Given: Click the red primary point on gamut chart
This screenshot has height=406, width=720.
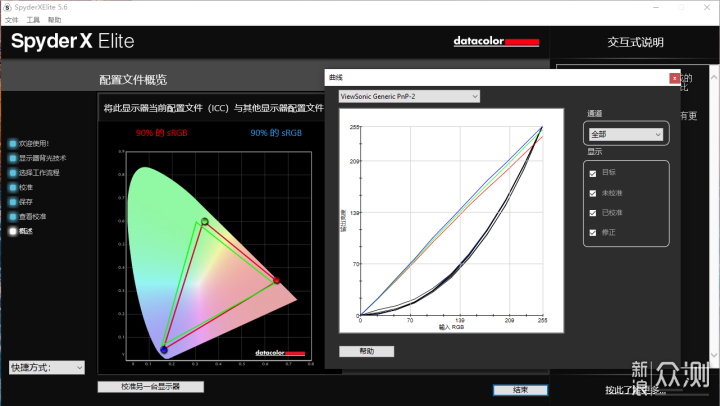Looking at the screenshot, I should coord(276,280).
